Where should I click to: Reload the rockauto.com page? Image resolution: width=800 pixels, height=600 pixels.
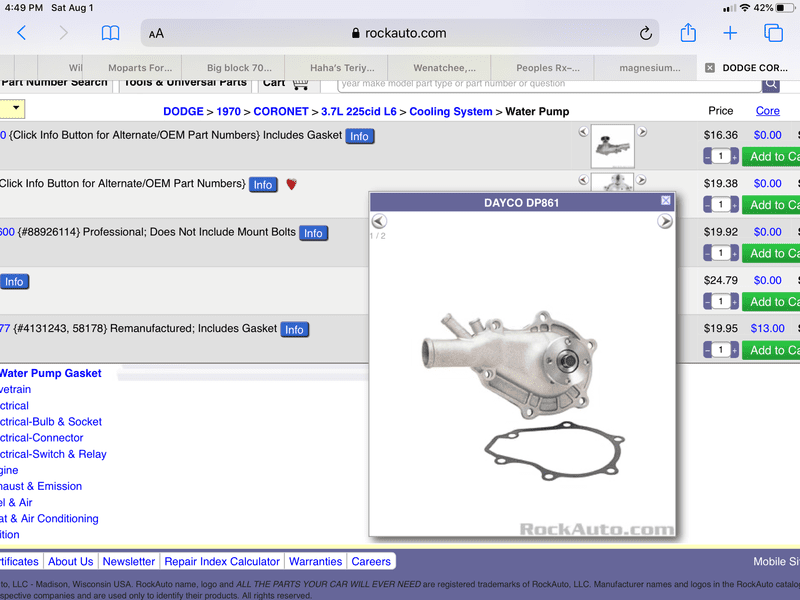(645, 34)
